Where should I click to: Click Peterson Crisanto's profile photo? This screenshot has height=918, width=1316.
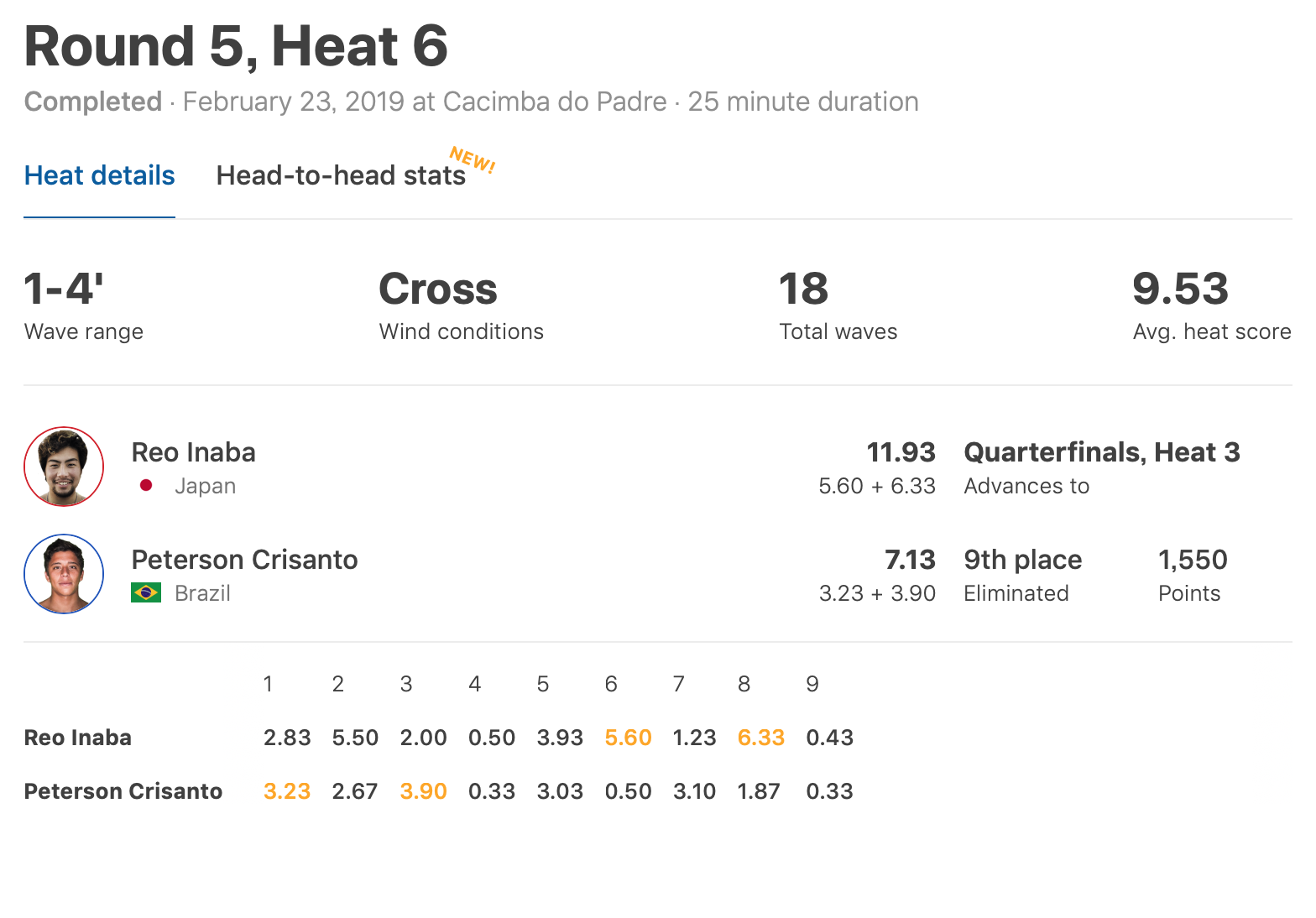point(64,574)
